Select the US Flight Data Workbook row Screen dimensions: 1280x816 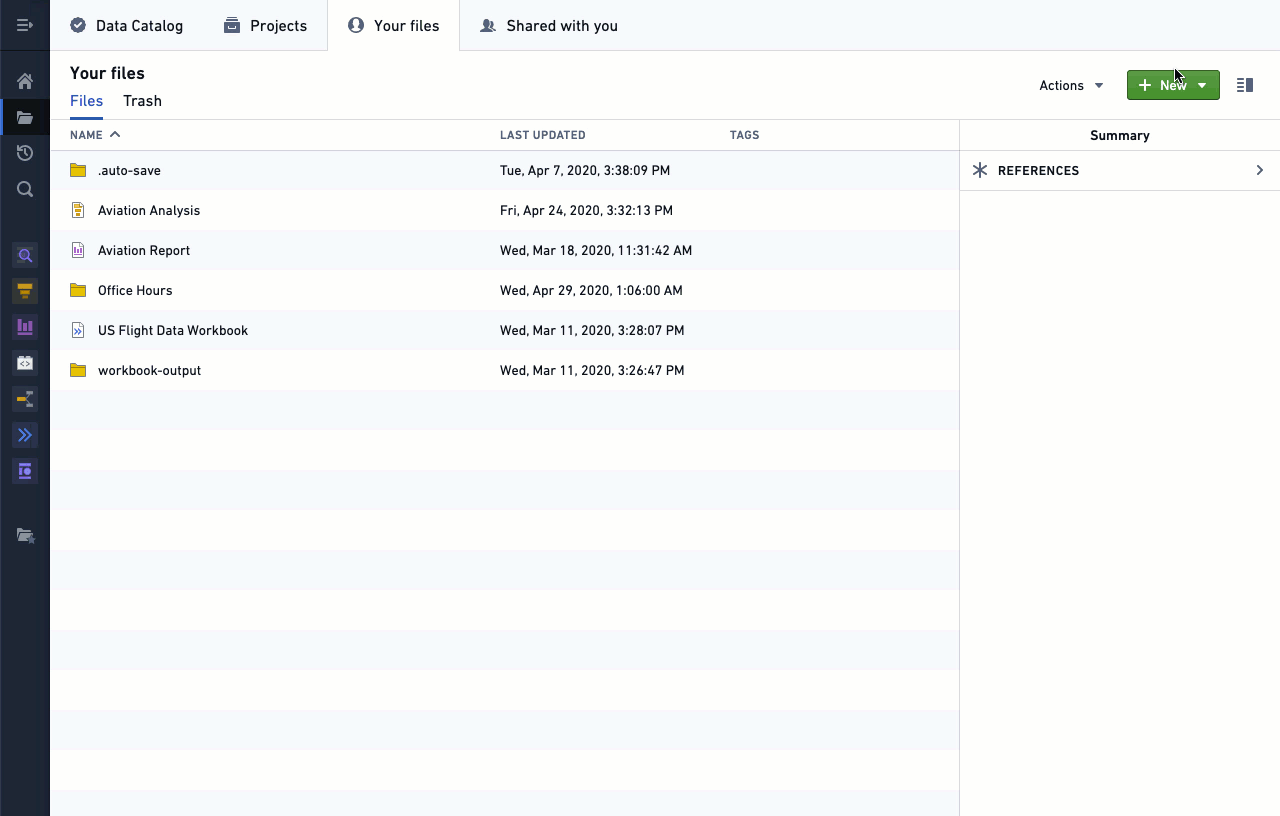(505, 330)
